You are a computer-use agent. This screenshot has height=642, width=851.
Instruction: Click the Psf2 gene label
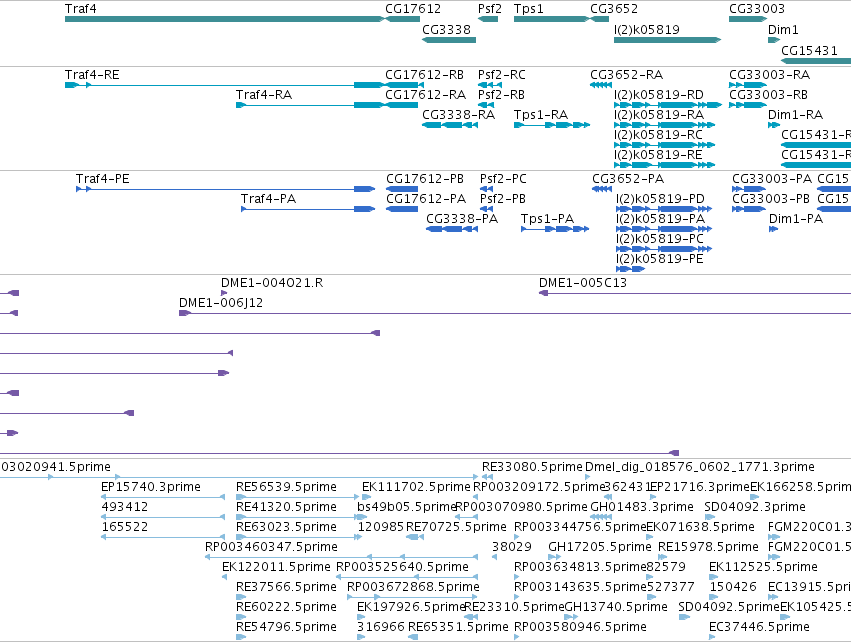click(x=490, y=9)
